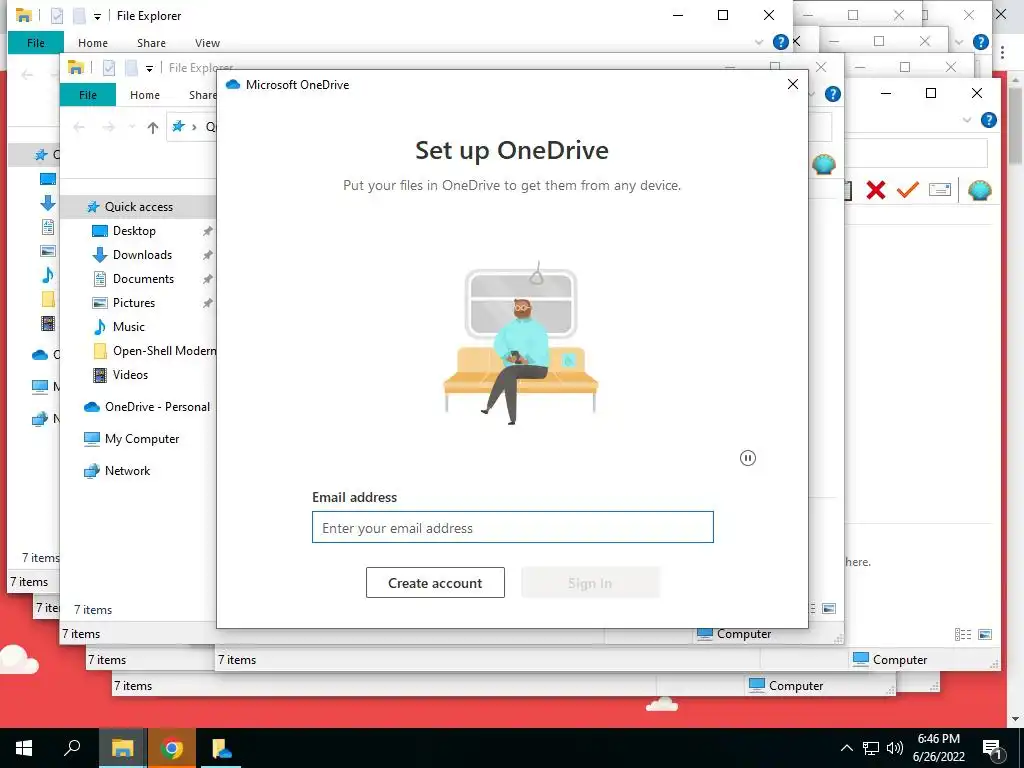The width and height of the screenshot is (1024, 768).
Task: Open the Share tab in rear Explorer window
Action: 151,42
